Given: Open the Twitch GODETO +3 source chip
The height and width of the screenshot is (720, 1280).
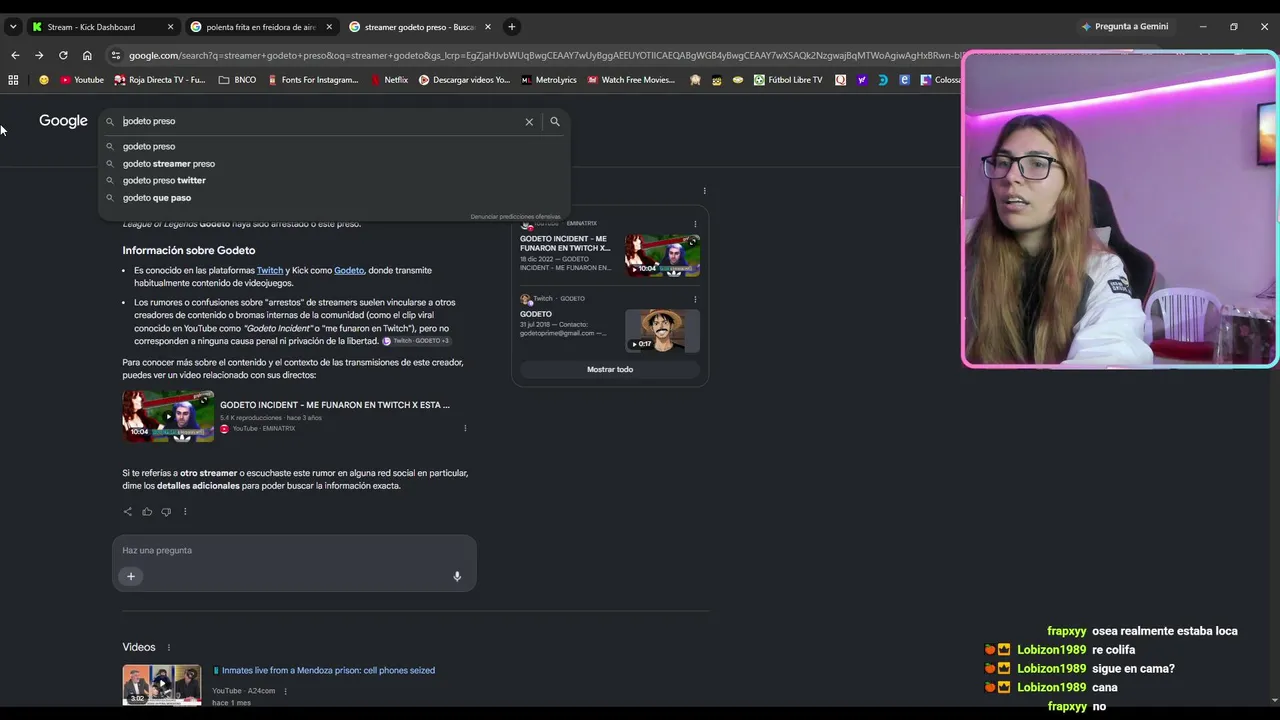Looking at the screenshot, I should (416, 341).
